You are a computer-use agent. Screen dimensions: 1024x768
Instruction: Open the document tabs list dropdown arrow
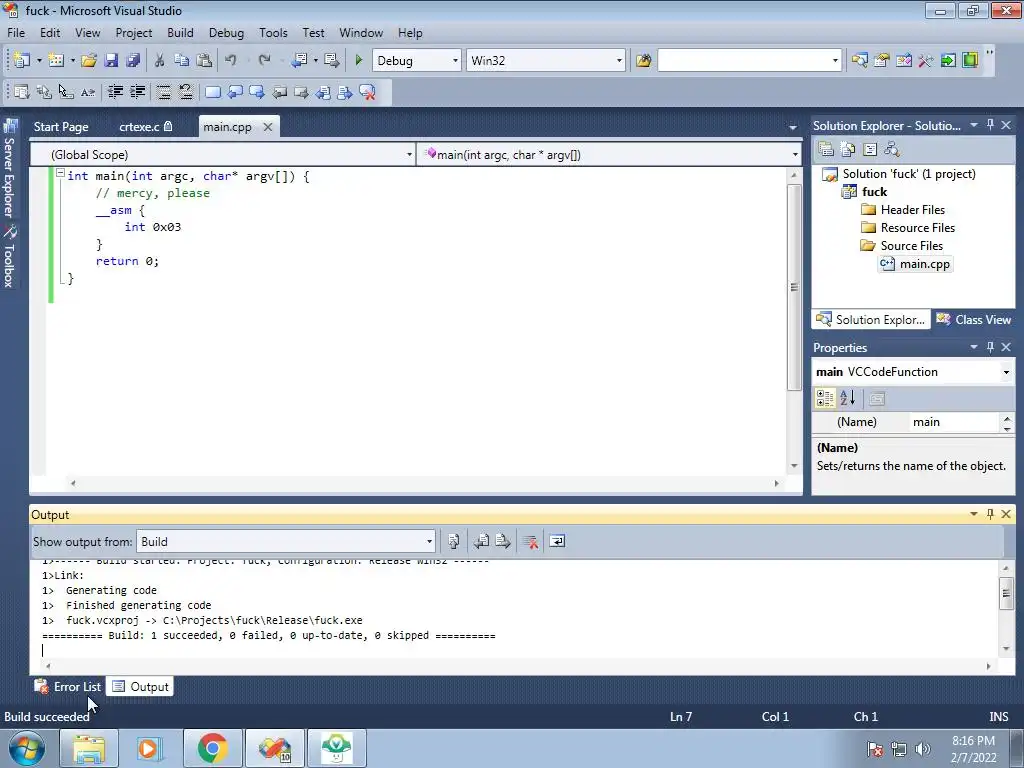click(792, 127)
